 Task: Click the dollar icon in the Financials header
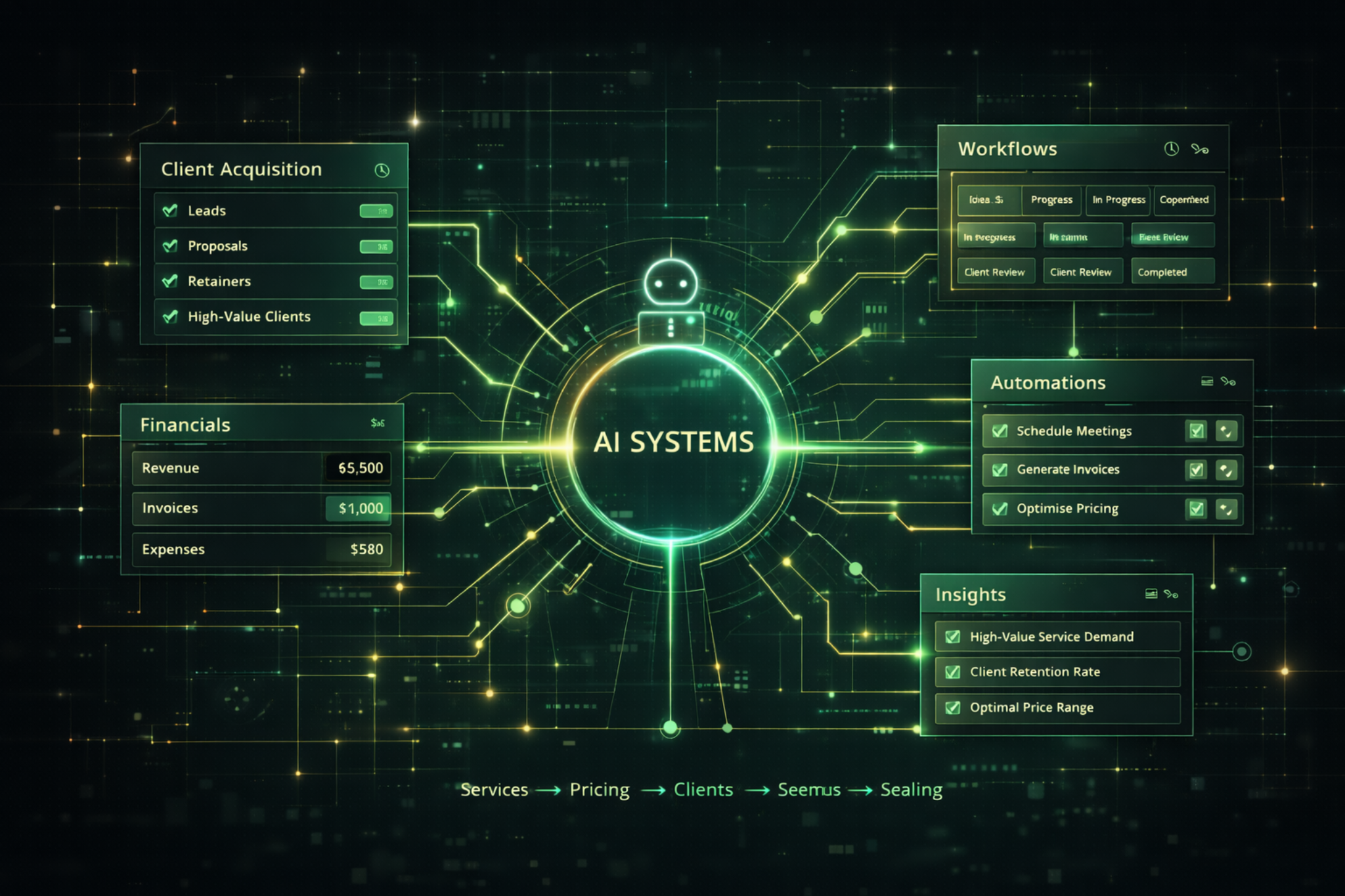pyautogui.click(x=374, y=423)
